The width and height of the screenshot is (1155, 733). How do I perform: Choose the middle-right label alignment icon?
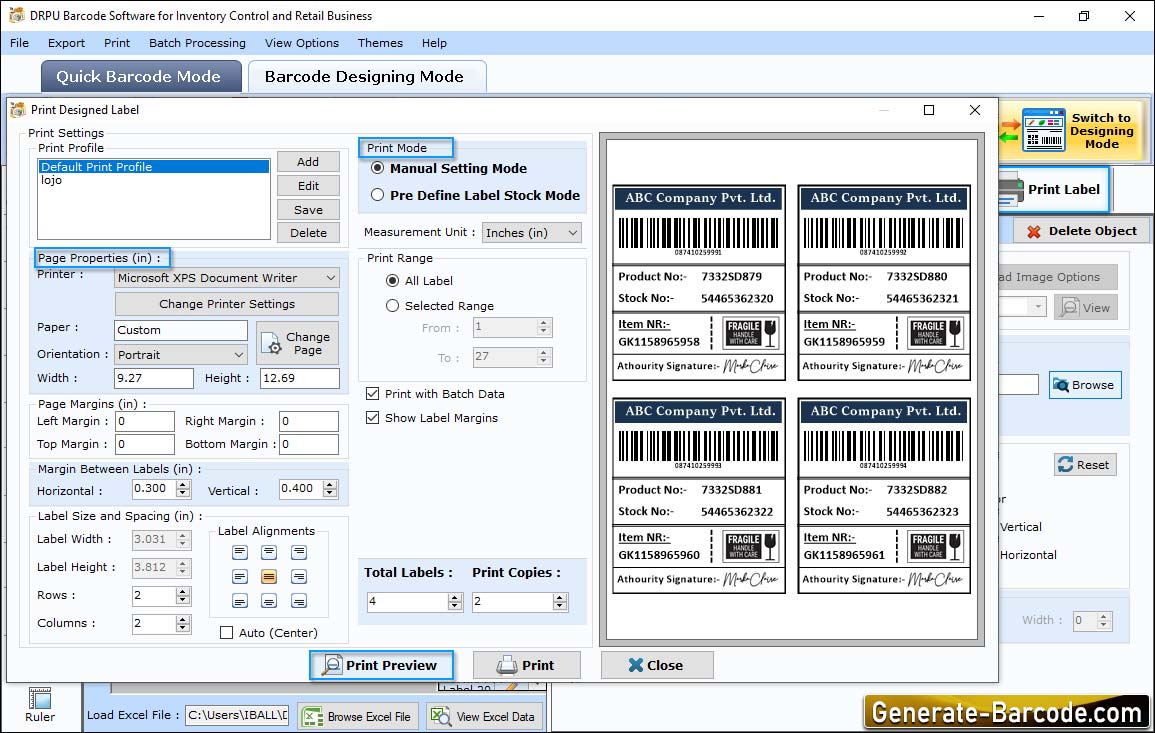298,577
